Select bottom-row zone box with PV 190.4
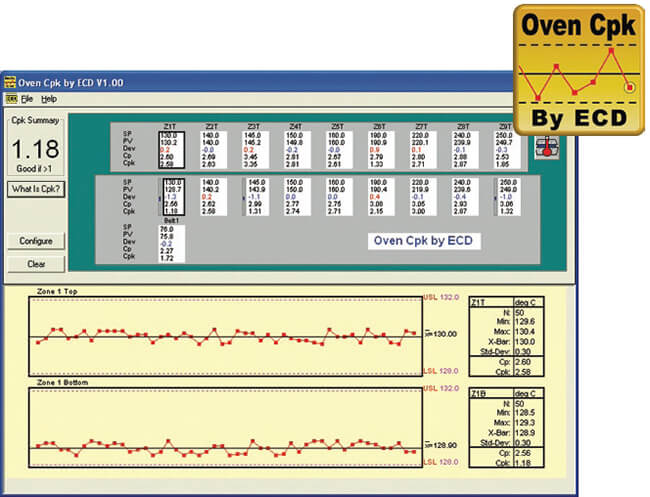Viewport: 650px width, 497px height. click(x=381, y=197)
